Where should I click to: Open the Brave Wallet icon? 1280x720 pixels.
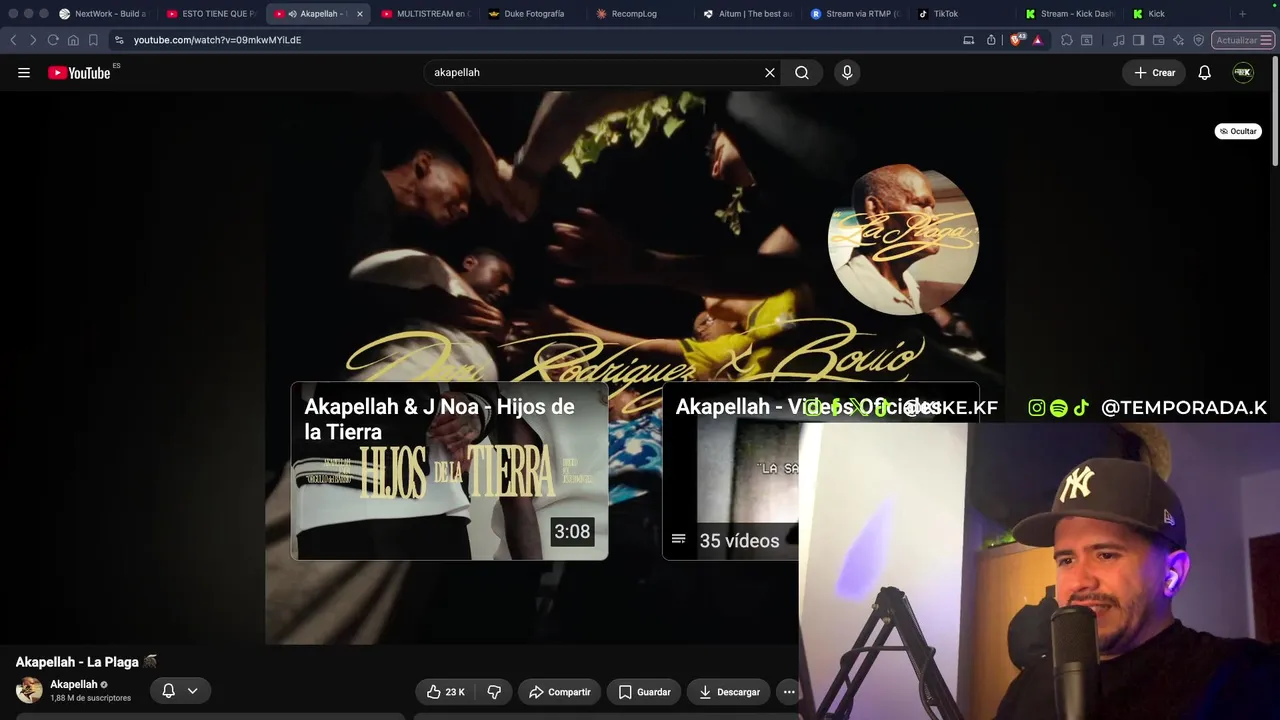coord(1159,40)
